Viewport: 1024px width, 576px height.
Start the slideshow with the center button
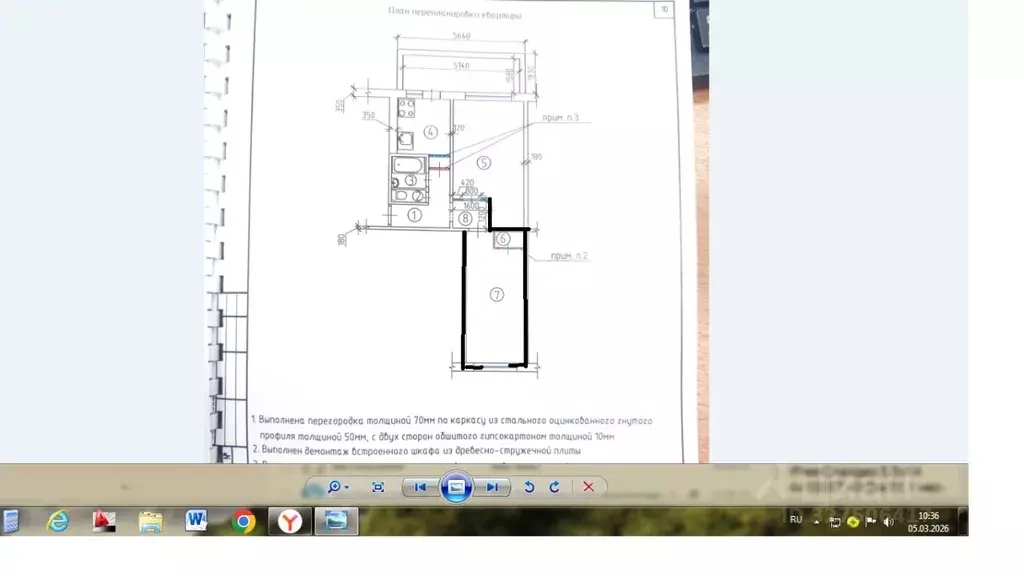coord(456,487)
